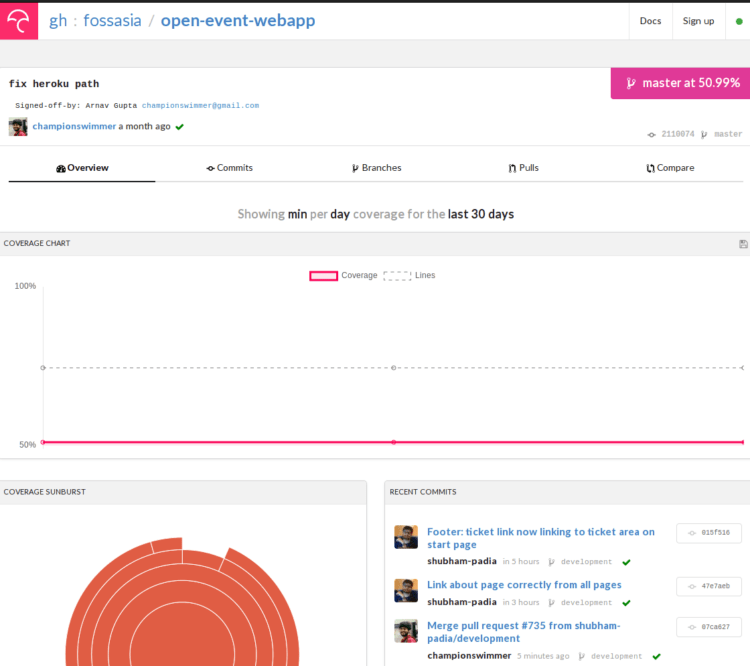The image size is (750, 666).
Task: Click the green checkmark next to a month ago
Action: [180, 127]
